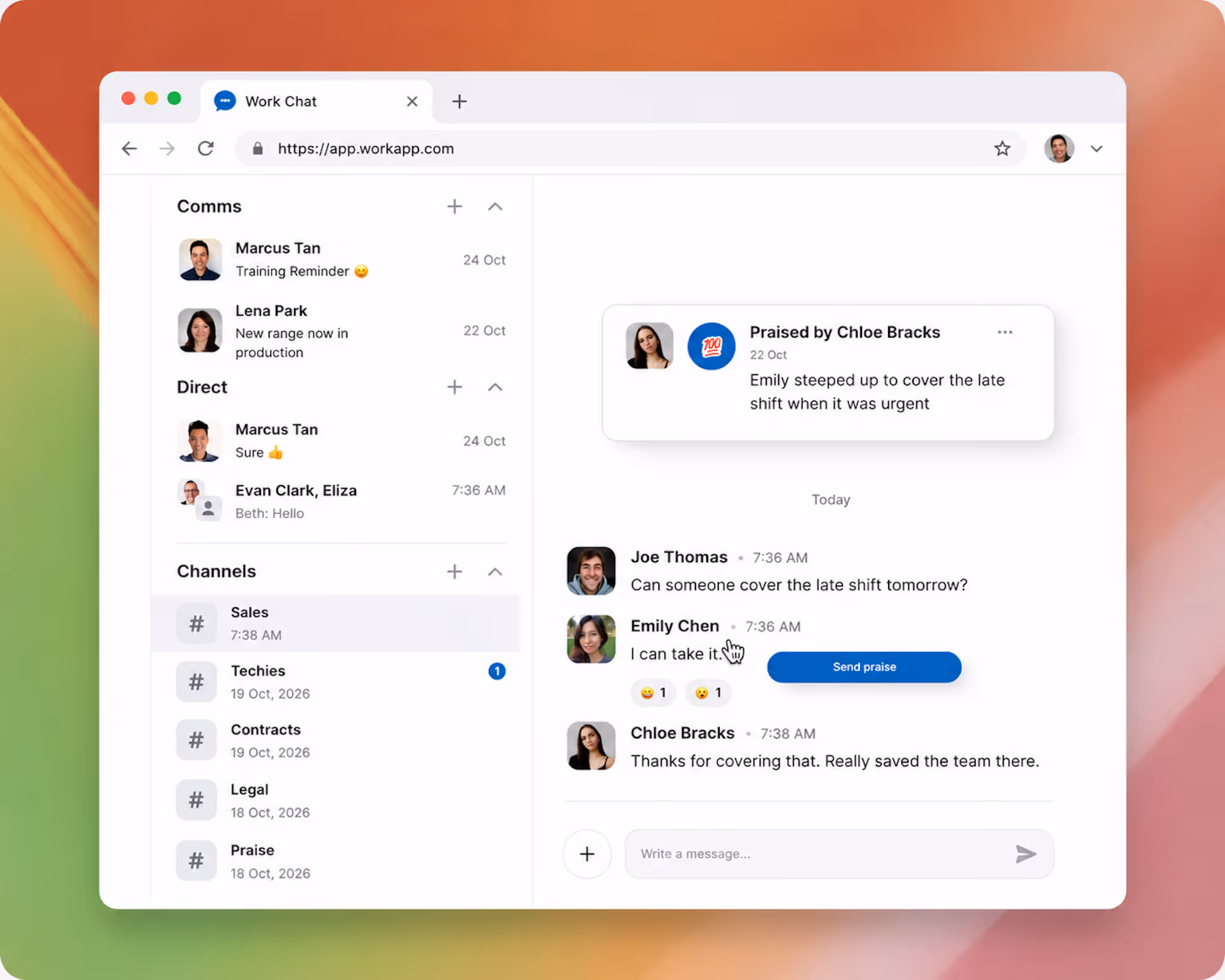Click the Legal channel hash icon
Image resolution: width=1225 pixels, height=980 pixels.
click(197, 800)
